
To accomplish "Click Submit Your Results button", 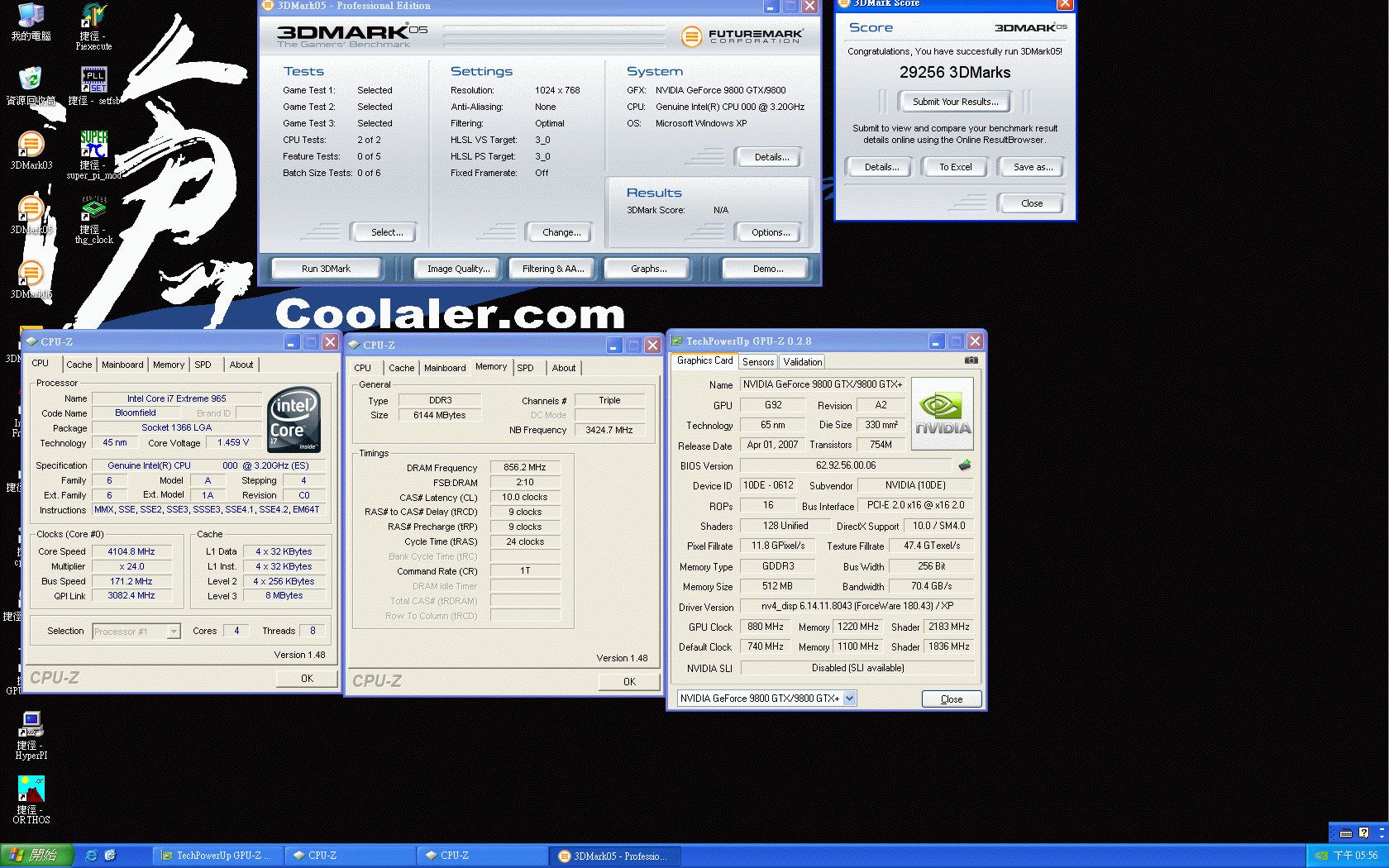I will [x=955, y=102].
